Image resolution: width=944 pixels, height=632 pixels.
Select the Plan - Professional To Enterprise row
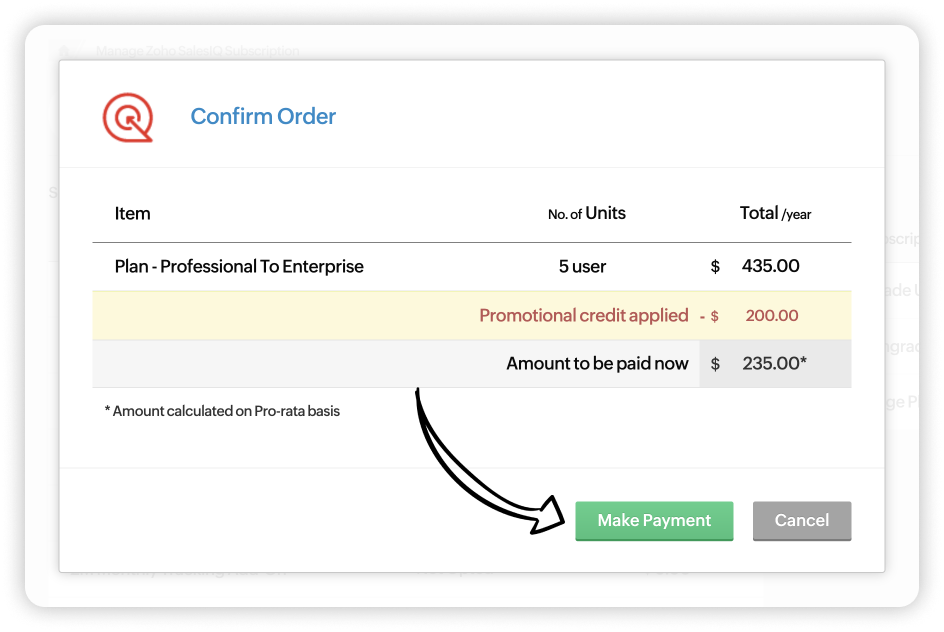(x=239, y=267)
